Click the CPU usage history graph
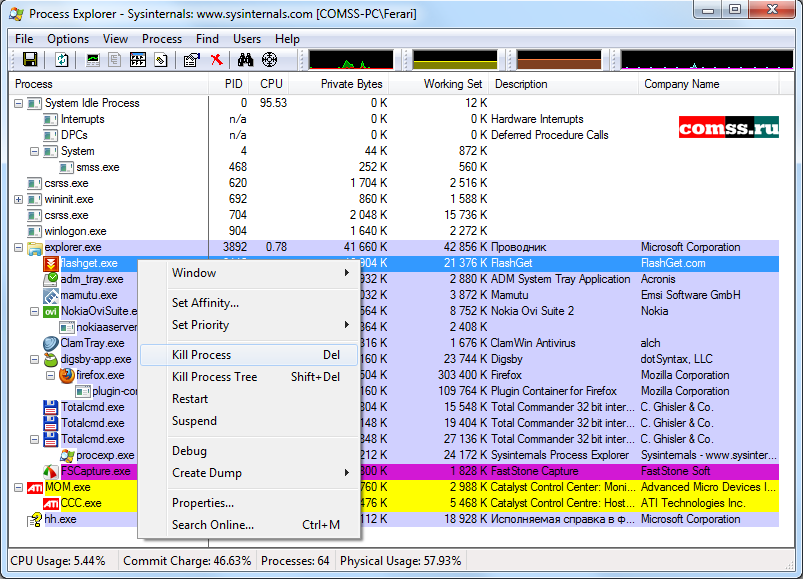The height and width of the screenshot is (579, 803). pyautogui.click(x=351, y=59)
